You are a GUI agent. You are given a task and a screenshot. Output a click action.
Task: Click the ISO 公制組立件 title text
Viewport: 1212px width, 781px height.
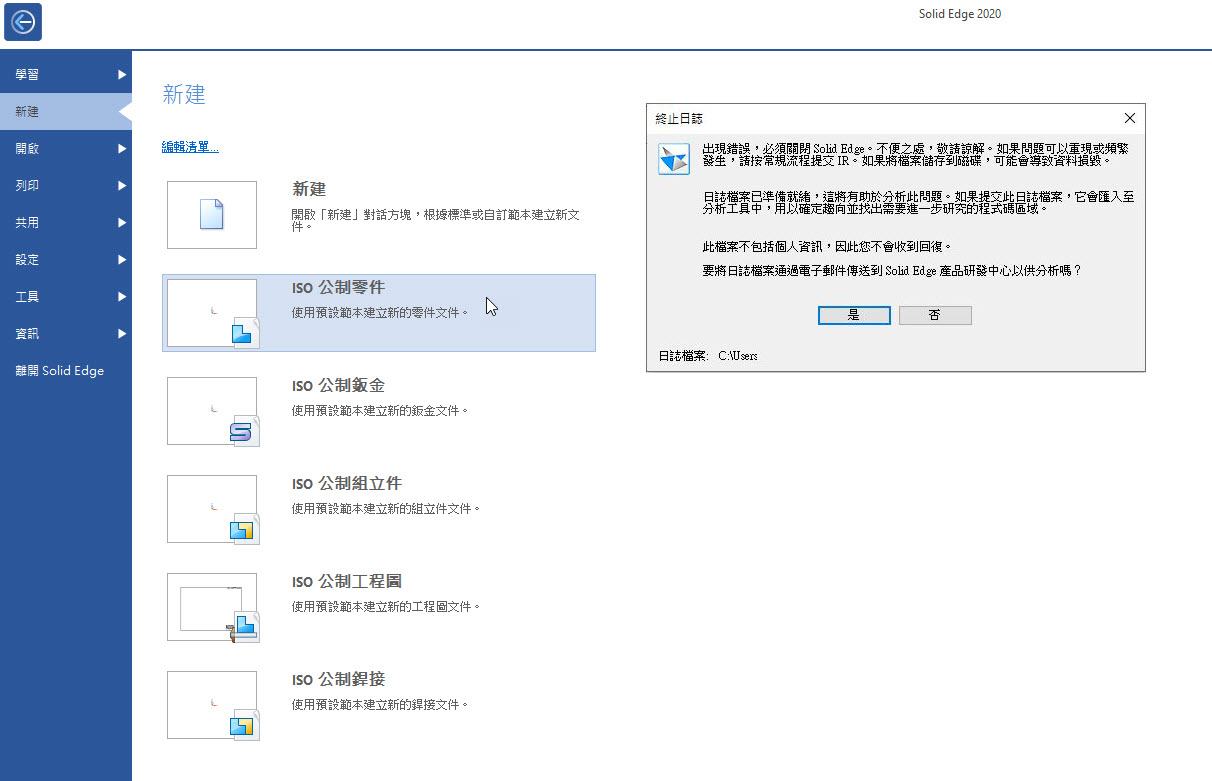point(346,484)
